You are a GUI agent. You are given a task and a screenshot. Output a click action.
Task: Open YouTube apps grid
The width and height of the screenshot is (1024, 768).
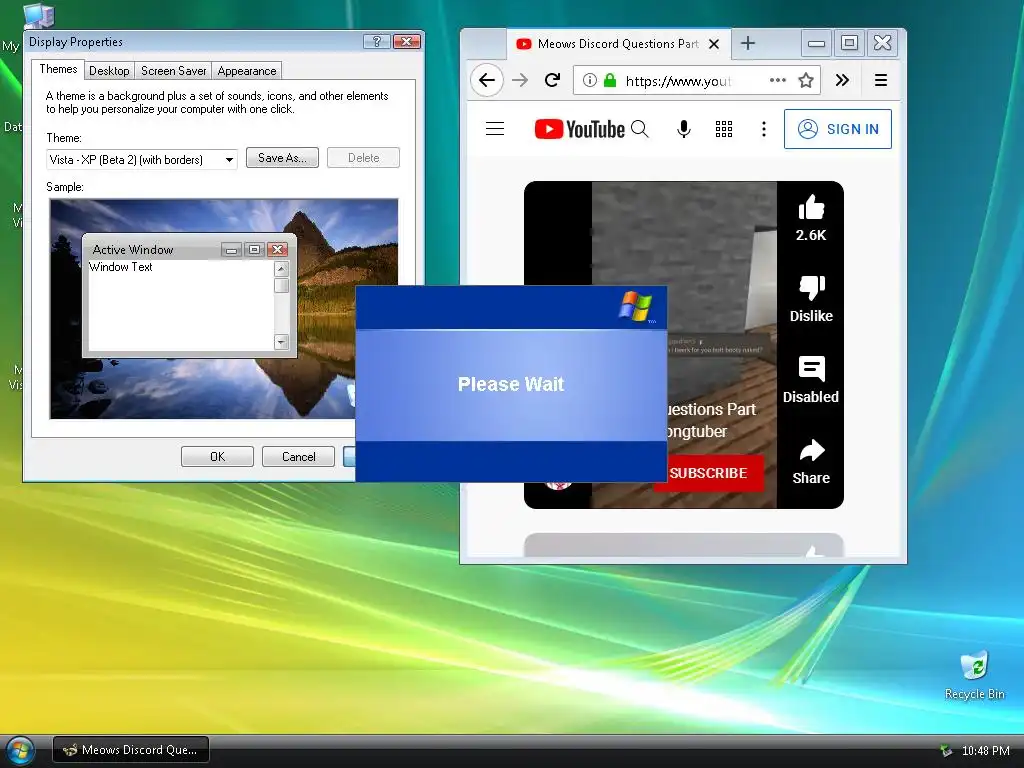coord(724,129)
